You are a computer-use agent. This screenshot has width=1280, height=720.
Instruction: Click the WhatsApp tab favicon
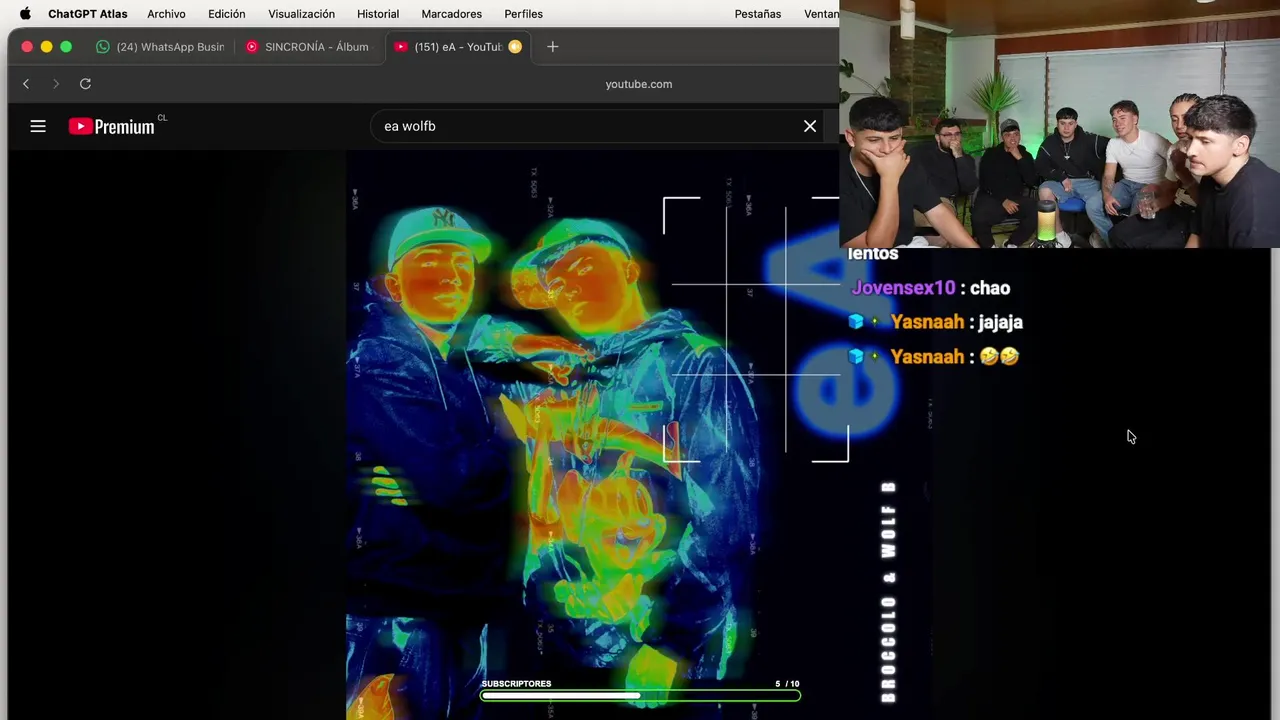(103, 47)
